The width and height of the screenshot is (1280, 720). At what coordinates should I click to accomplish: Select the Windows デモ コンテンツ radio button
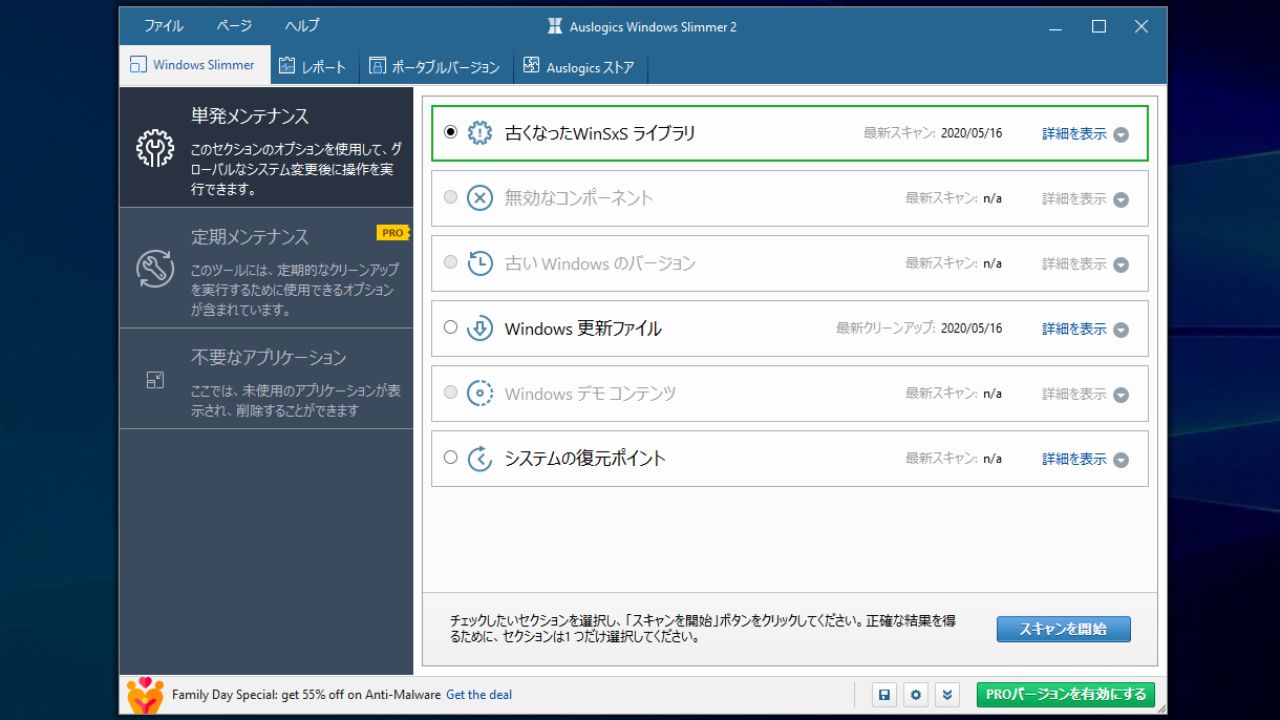[x=450, y=392]
